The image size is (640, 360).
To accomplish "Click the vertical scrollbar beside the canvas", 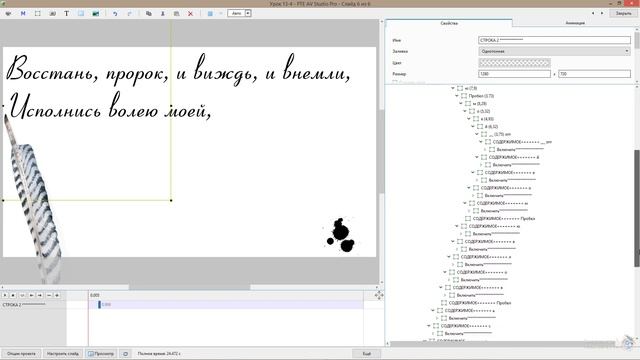I will point(382,151).
